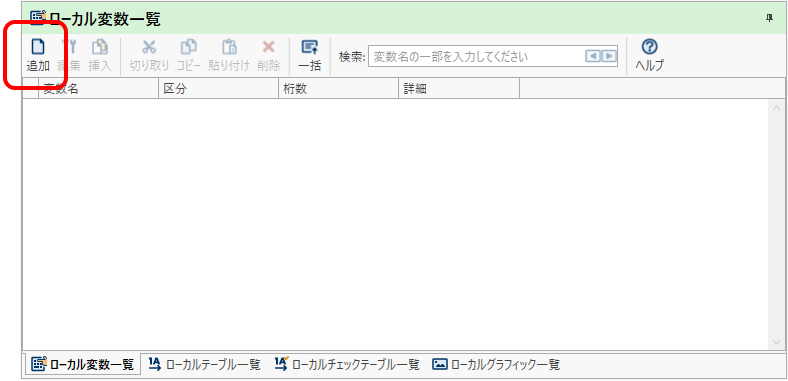Click the search next arrow button
Viewport: 788px width, 381px height.
609,56
